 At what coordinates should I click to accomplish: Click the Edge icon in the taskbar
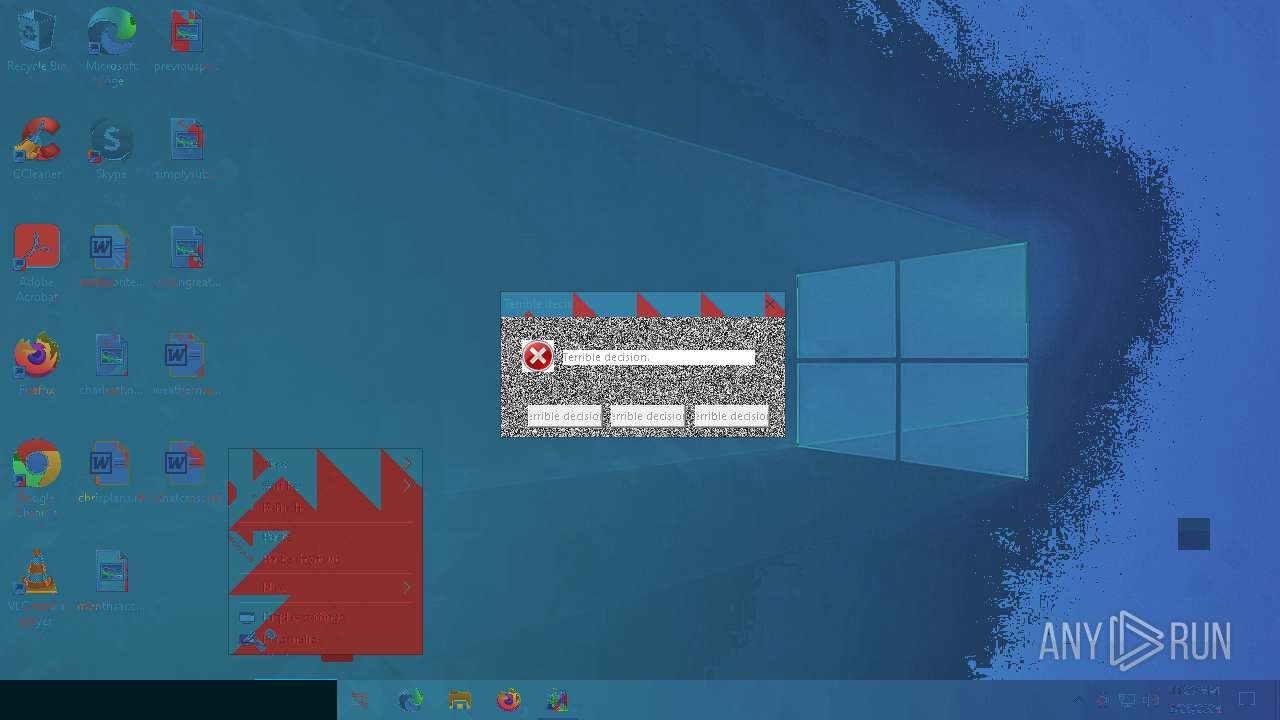coord(411,700)
